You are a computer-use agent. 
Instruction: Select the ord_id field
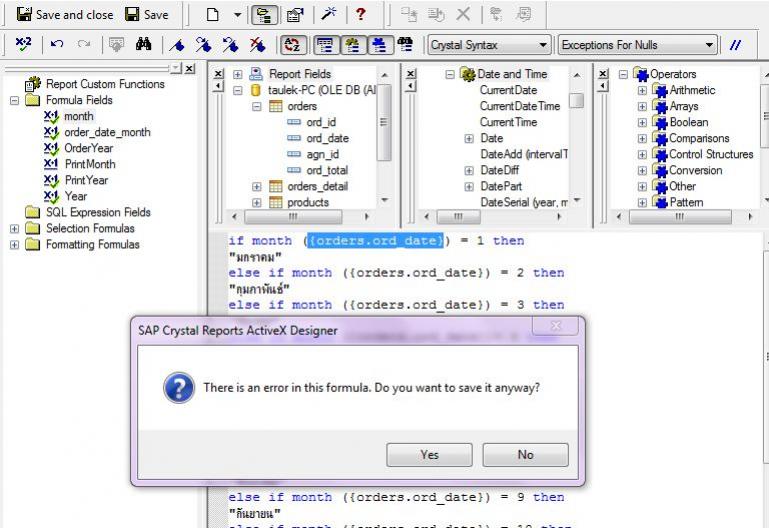click(x=321, y=122)
